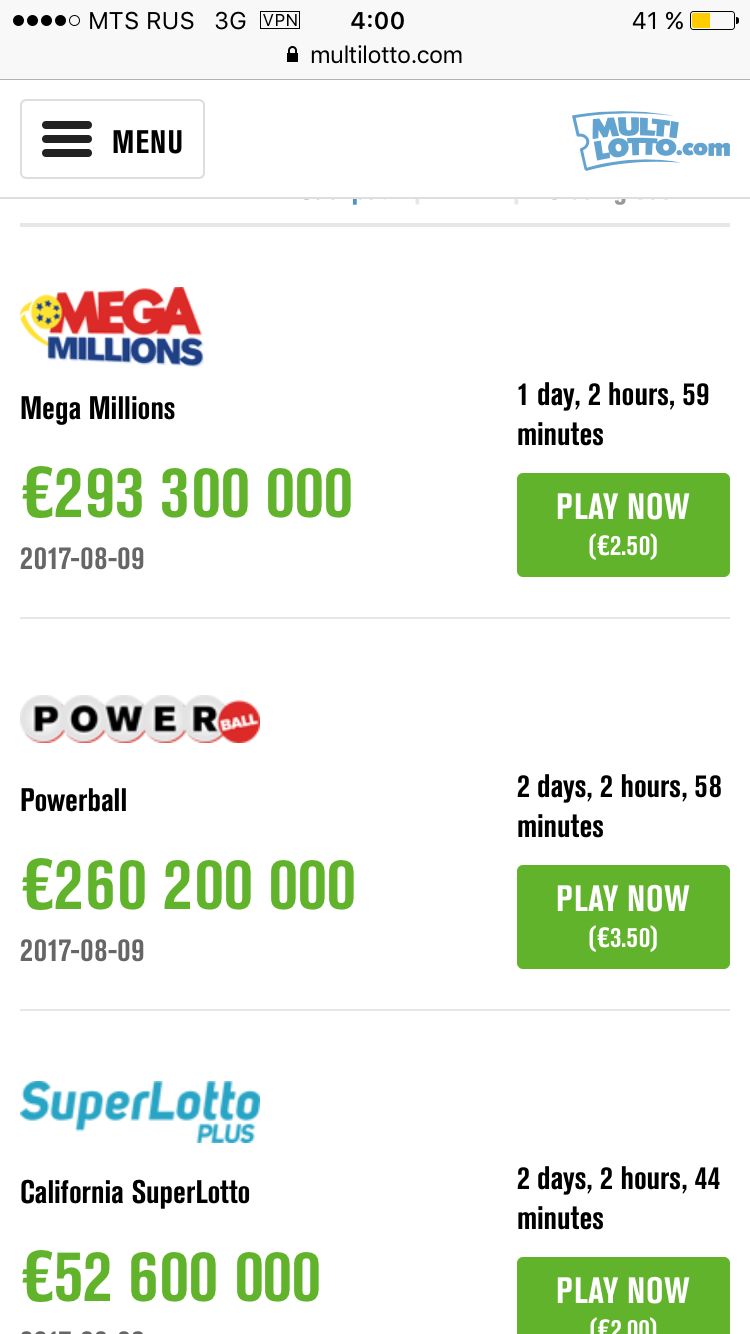Viewport: 750px width, 1334px height.
Task: Tap the Mega Millions logo
Action: point(112,326)
